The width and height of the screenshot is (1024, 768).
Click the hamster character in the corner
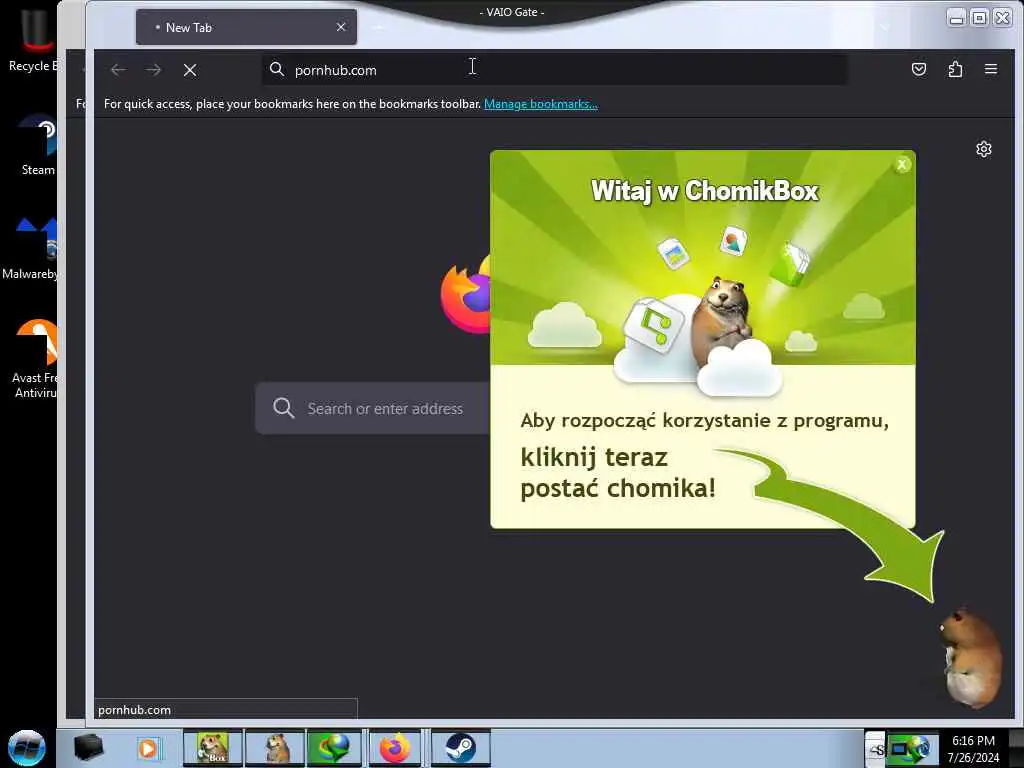(x=969, y=657)
